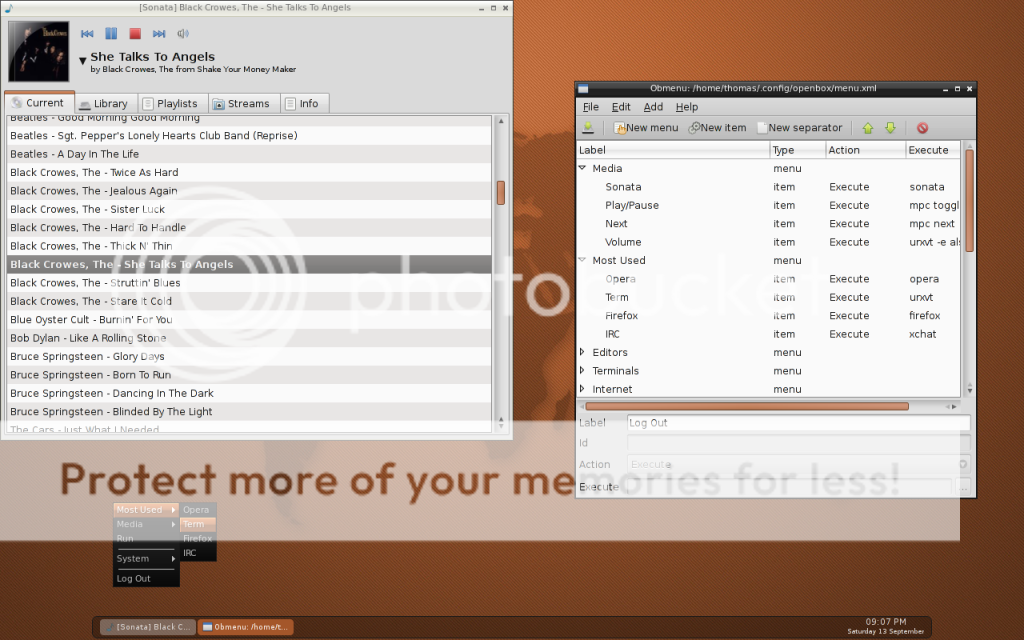Screen dimensions: 1024x640
Task: Click the Action column header
Action: [x=866, y=150]
